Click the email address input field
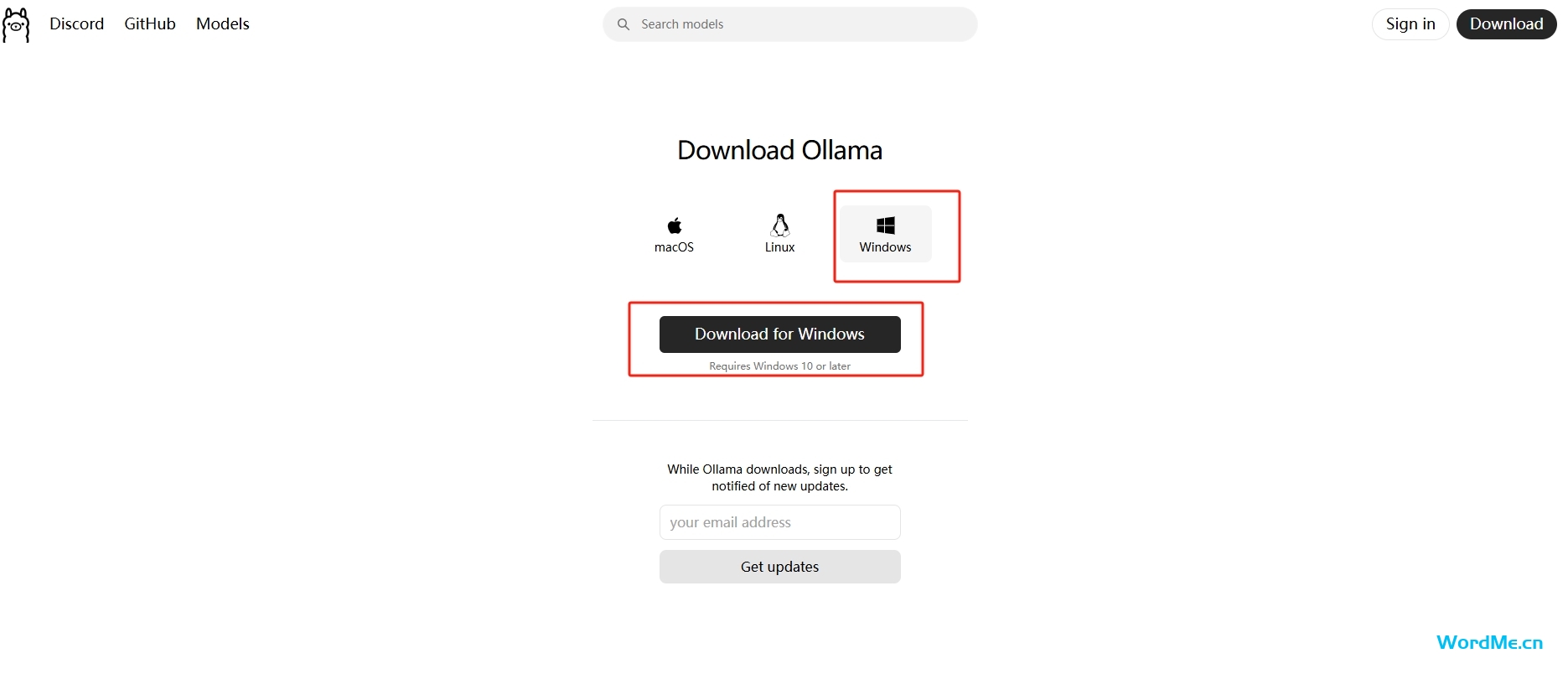This screenshot has width=1568, height=674. pos(779,522)
